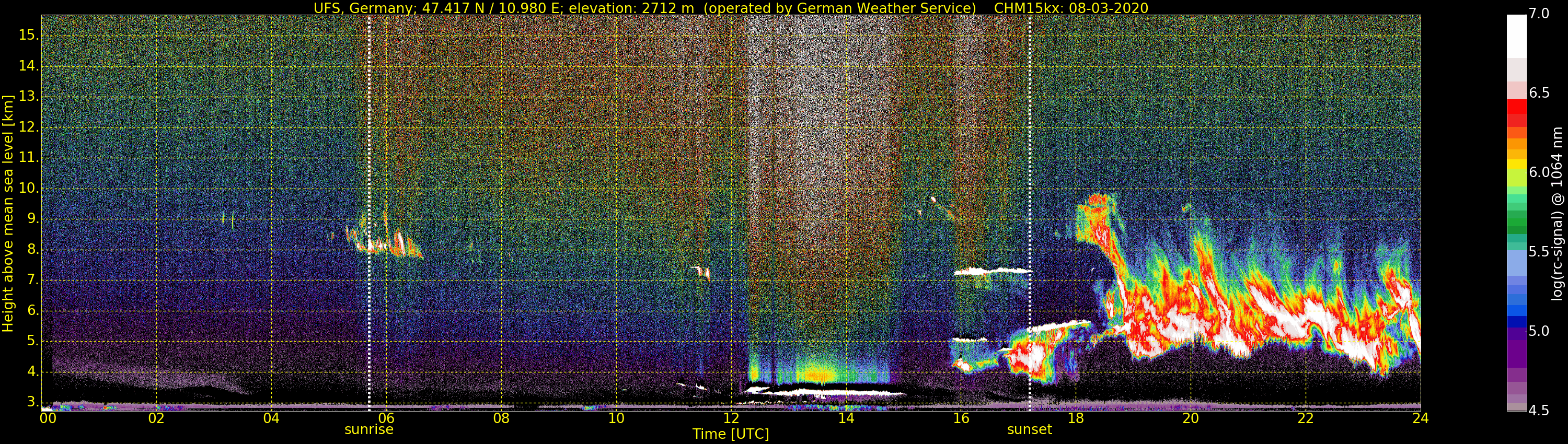The height and width of the screenshot is (444, 1568).
Task: Click the height tick '15.'
Action: 29,36
